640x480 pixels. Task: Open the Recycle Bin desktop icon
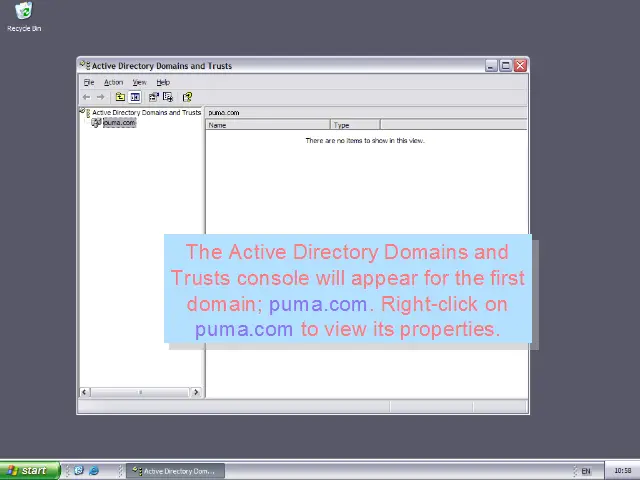pos(24,17)
